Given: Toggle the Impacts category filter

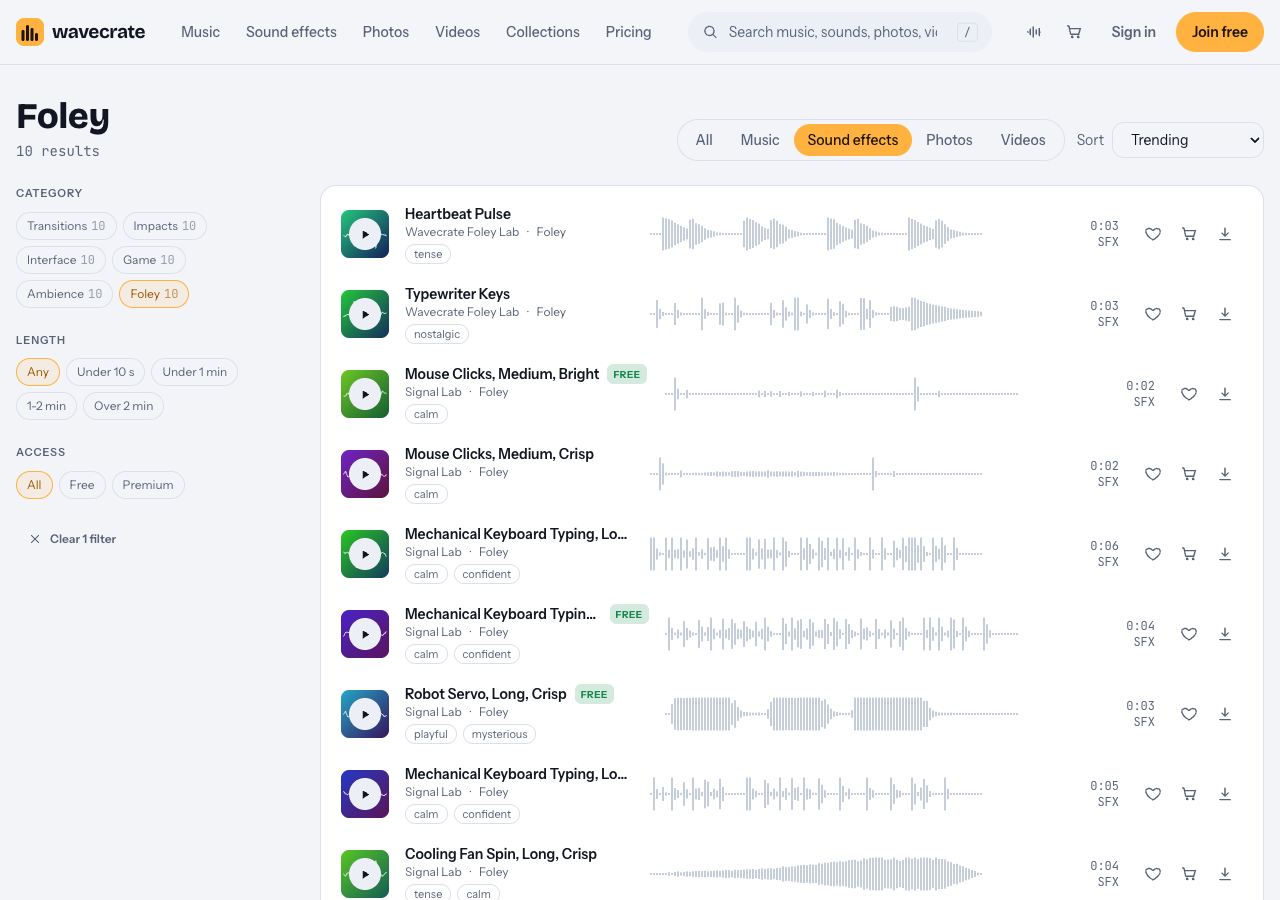Looking at the screenshot, I should (x=165, y=226).
